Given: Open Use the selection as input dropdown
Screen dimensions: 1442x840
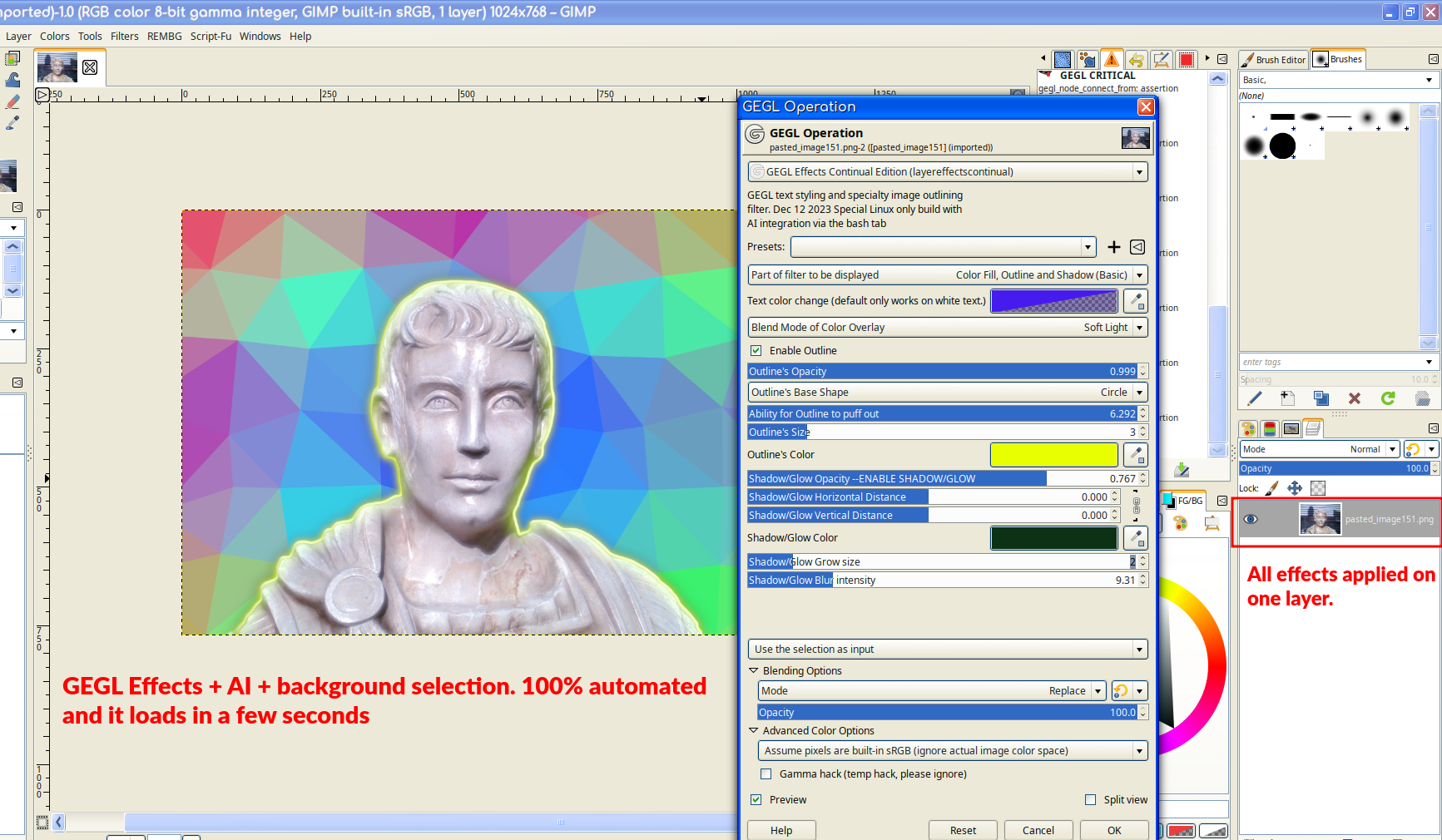Looking at the screenshot, I should [x=948, y=650].
